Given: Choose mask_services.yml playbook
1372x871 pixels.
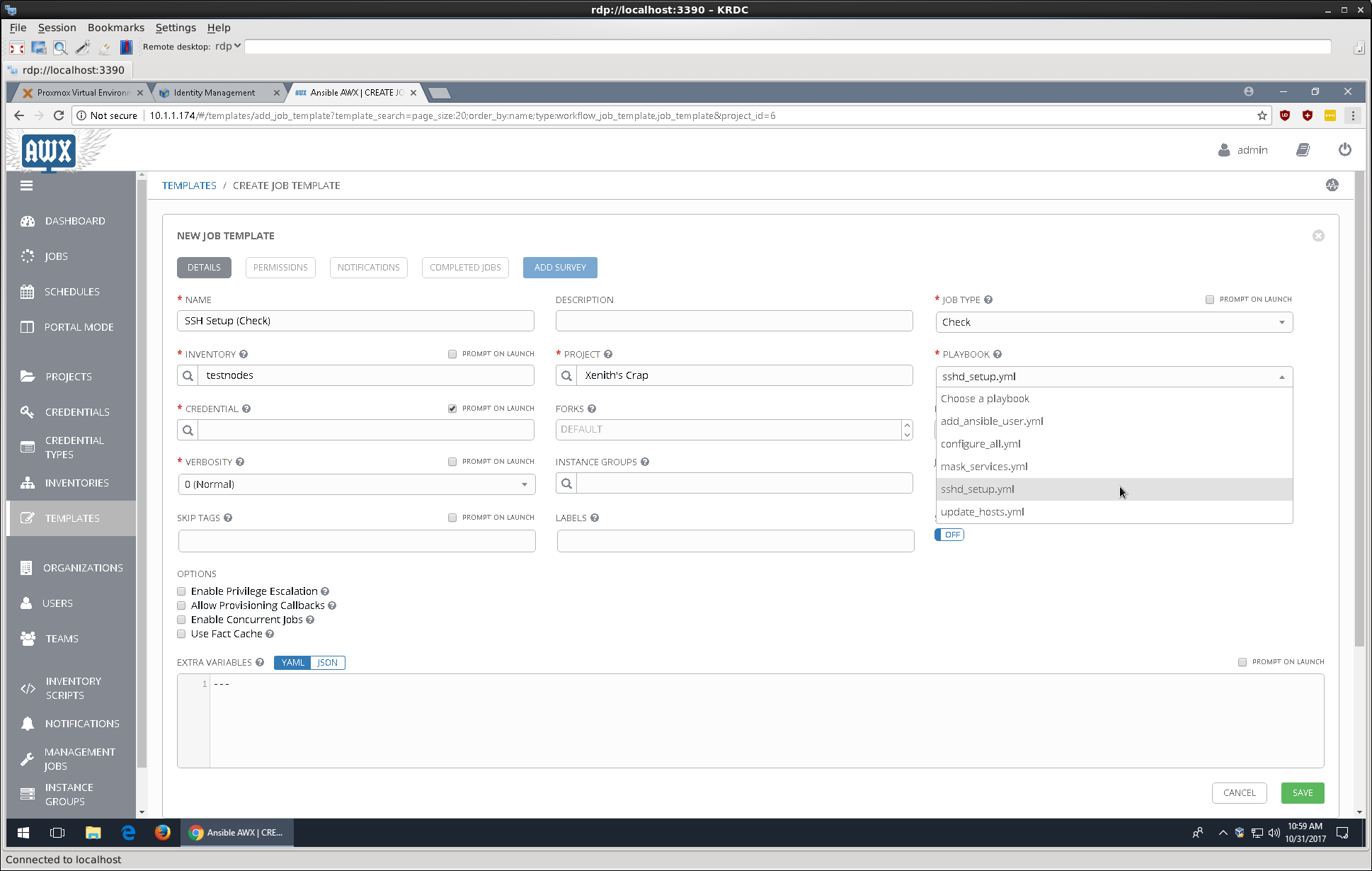Looking at the screenshot, I should (x=1114, y=467).
